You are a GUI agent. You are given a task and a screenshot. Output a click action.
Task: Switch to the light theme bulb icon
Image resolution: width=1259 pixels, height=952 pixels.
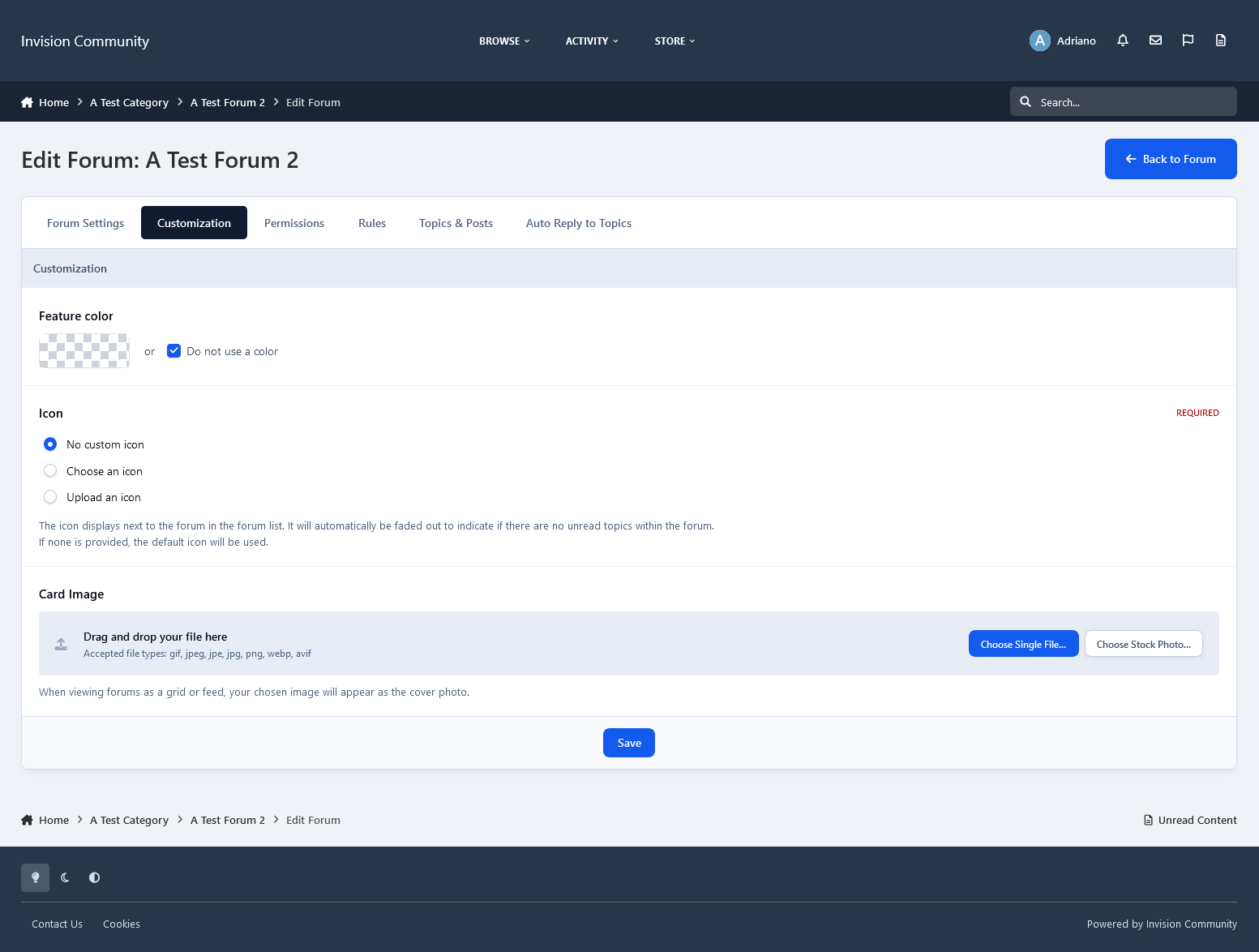click(35, 877)
